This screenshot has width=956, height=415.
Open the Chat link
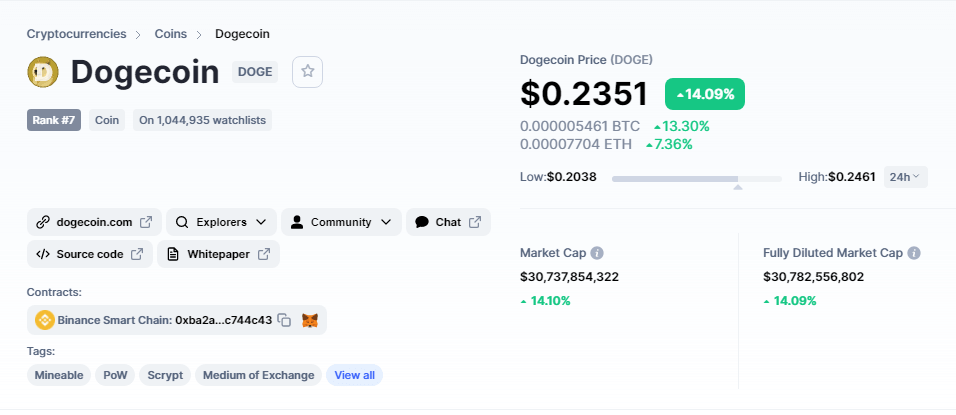click(x=448, y=222)
